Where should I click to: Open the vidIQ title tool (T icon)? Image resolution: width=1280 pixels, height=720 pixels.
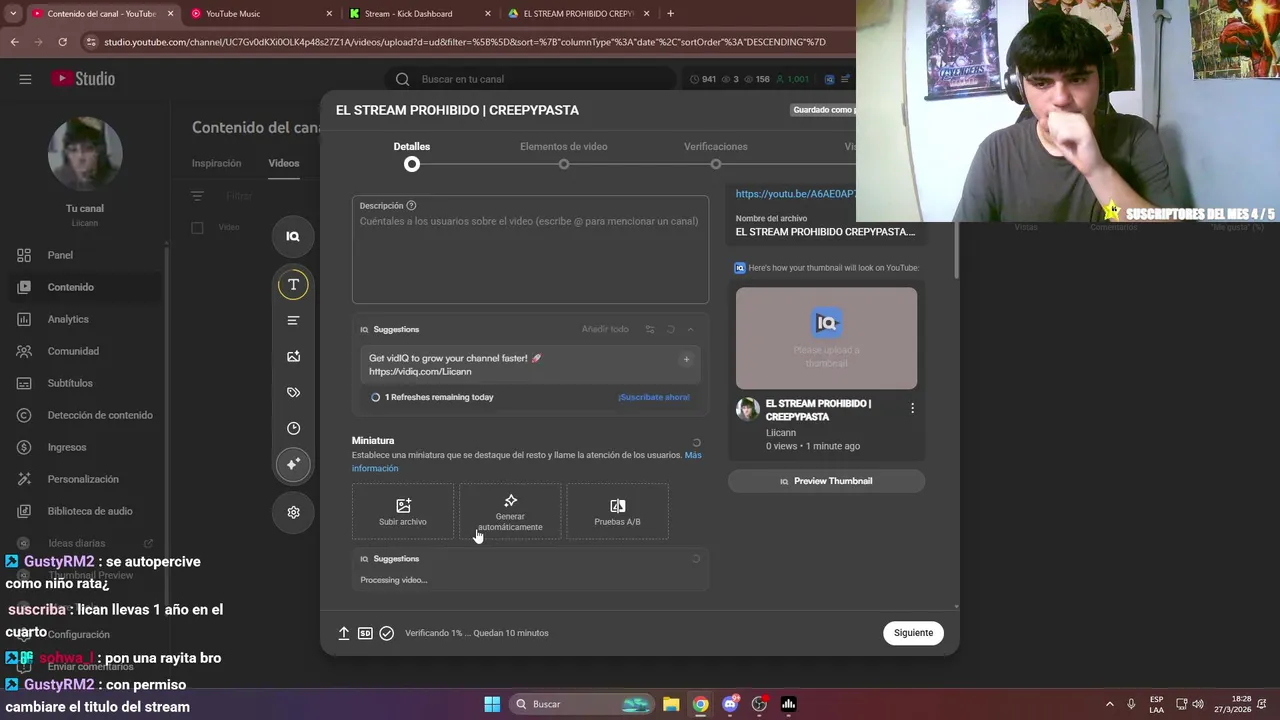[293, 285]
